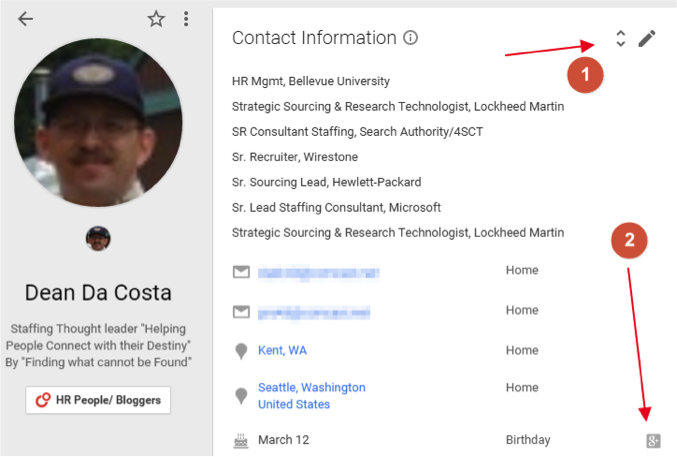The width and height of the screenshot is (677, 457).
Task: Star this contact
Action: tap(156, 19)
